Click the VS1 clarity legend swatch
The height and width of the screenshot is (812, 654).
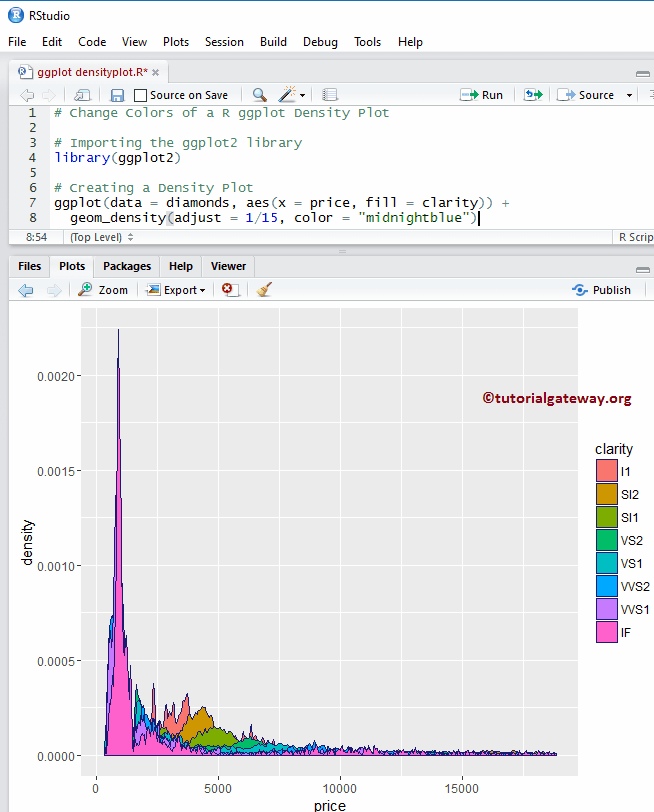[607, 563]
